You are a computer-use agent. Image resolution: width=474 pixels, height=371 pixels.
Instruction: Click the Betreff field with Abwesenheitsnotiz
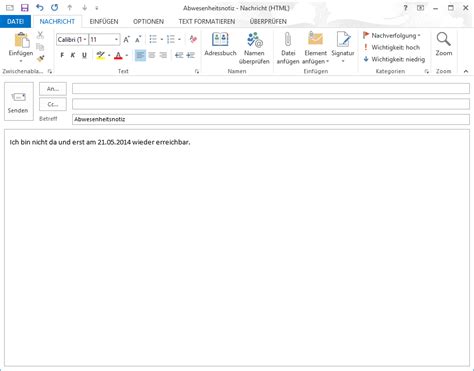point(271,119)
